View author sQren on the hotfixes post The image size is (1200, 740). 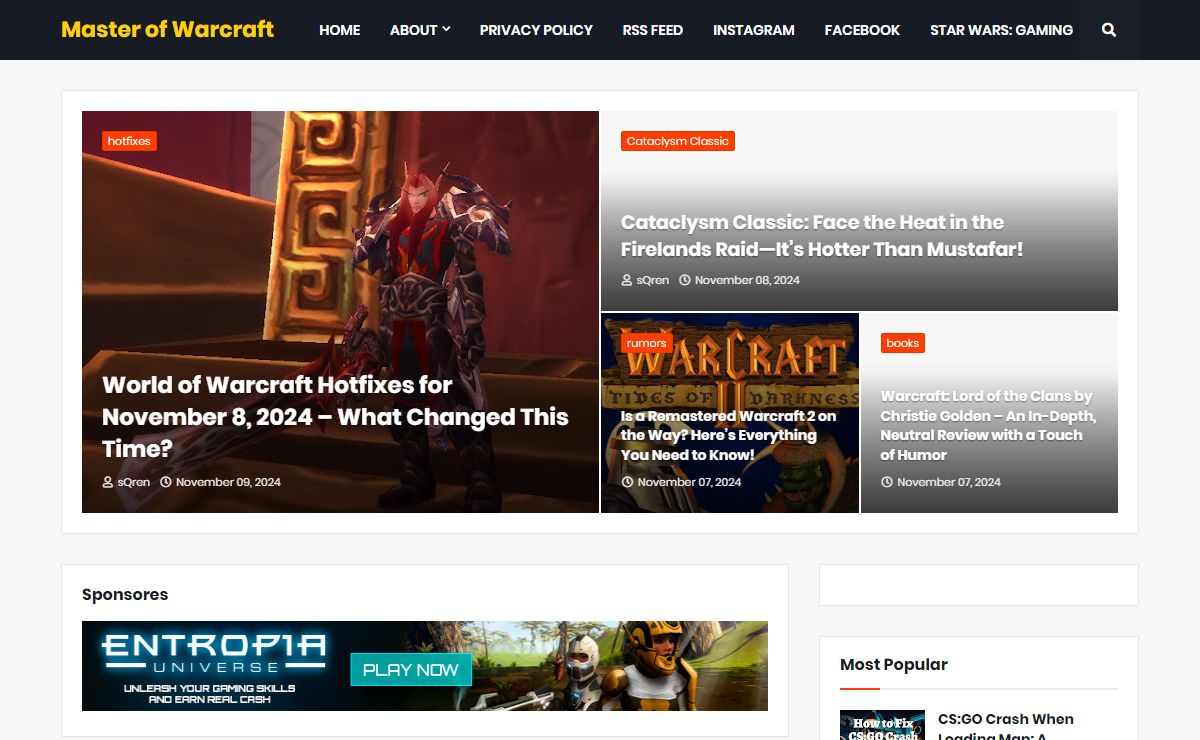[133, 482]
